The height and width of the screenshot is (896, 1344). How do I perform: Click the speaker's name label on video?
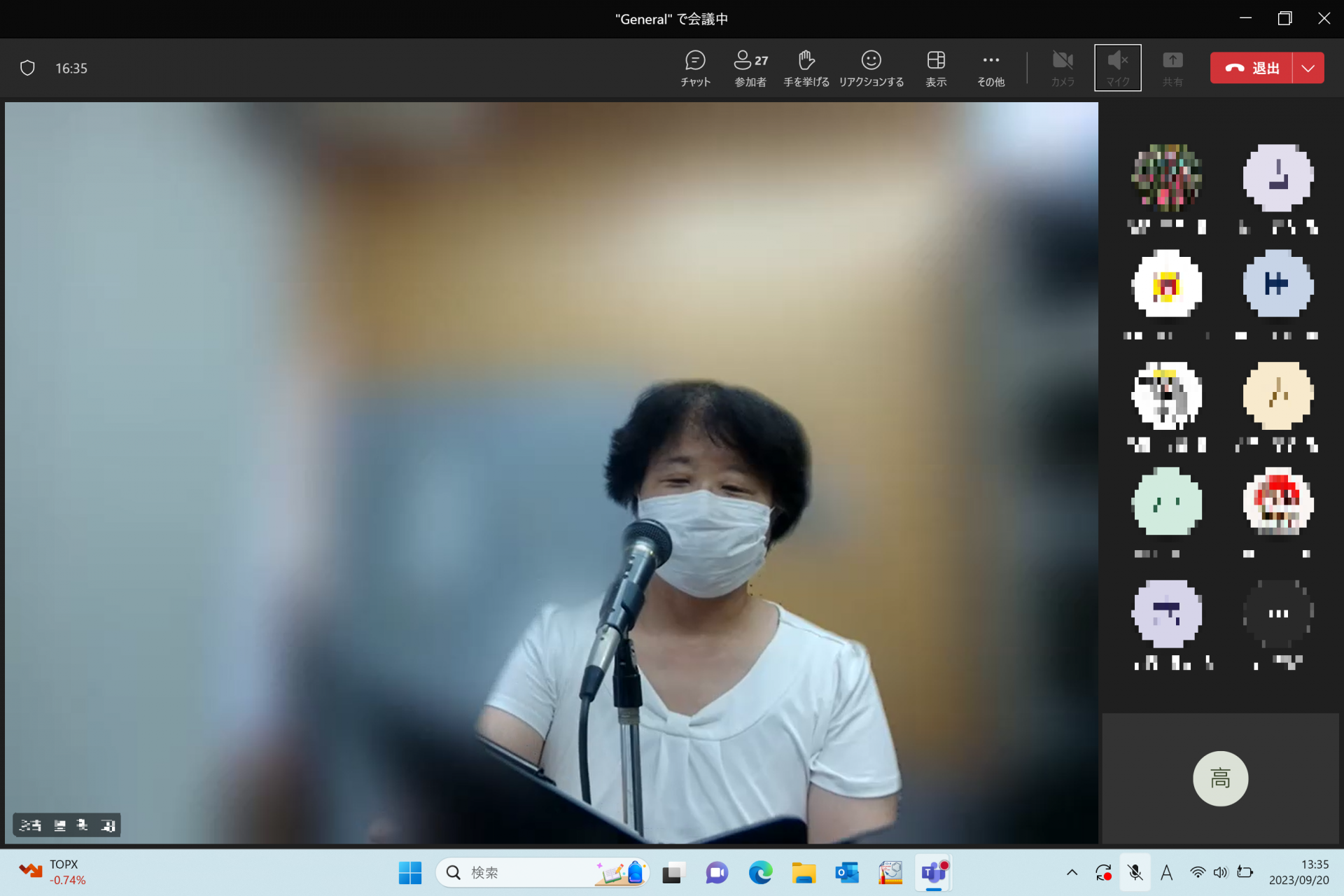[67, 825]
